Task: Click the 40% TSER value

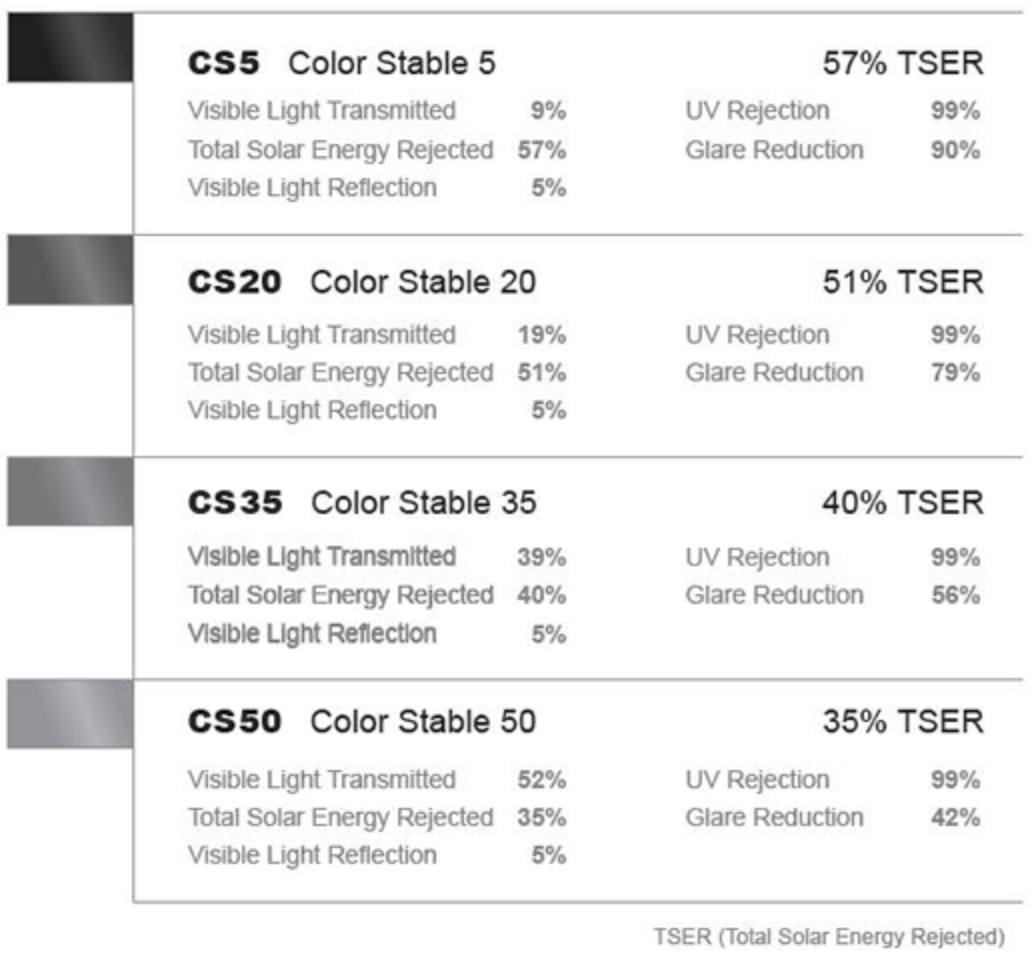Action: [902, 503]
